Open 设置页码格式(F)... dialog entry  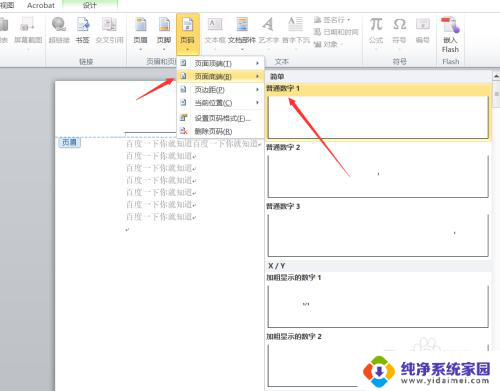(x=220, y=118)
